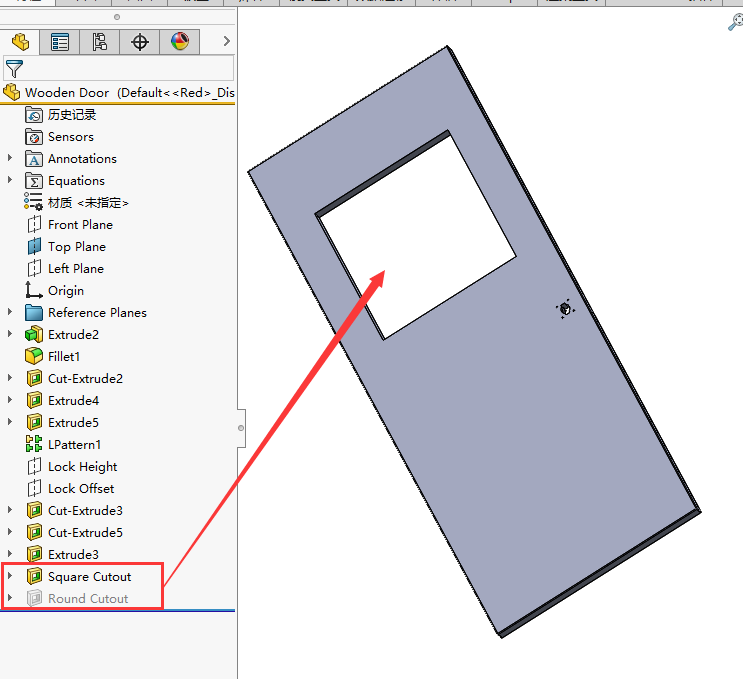Screen dimensions: 743x679
Task: Expand the Reference Planes folder
Action: coord(11,313)
